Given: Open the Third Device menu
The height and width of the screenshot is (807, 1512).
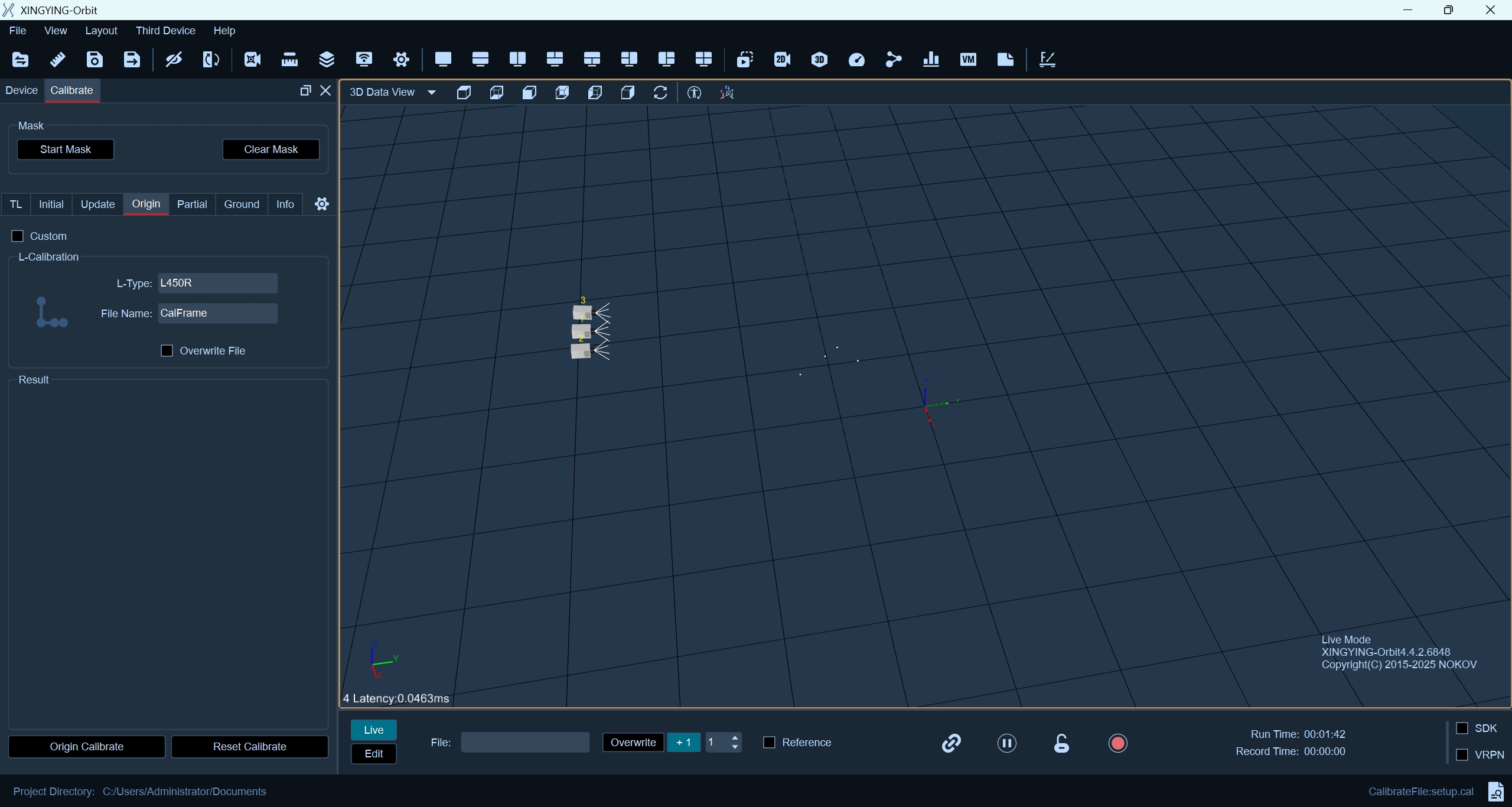Looking at the screenshot, I should click(x=165, y=31).
